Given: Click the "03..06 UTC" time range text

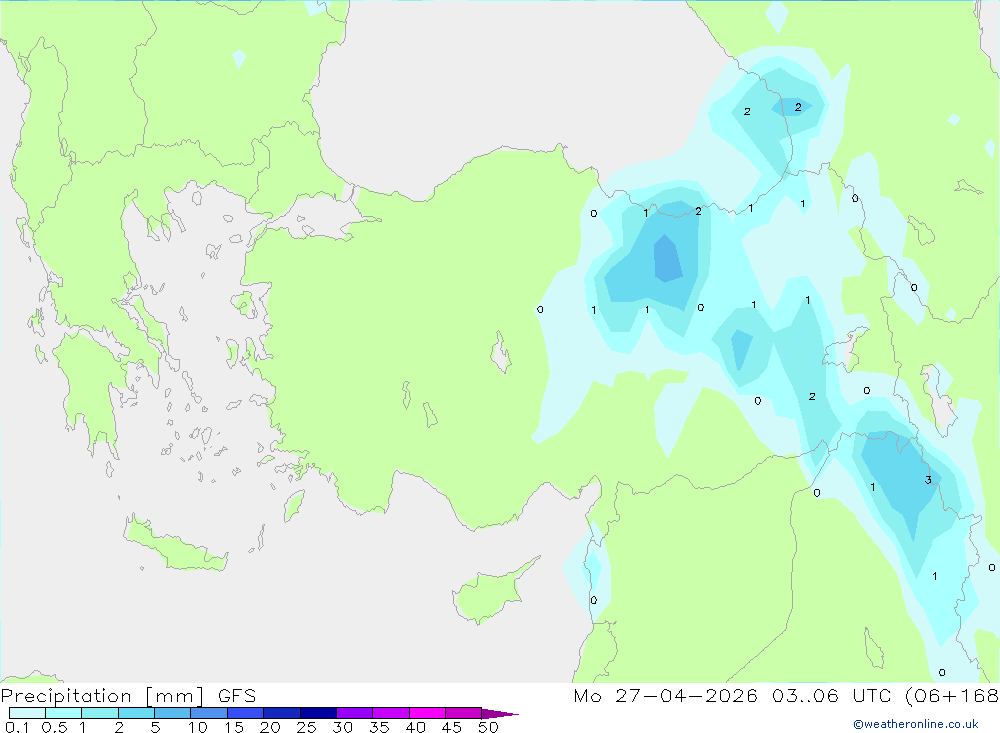Looking at the screenshot, I should point(834,696).
